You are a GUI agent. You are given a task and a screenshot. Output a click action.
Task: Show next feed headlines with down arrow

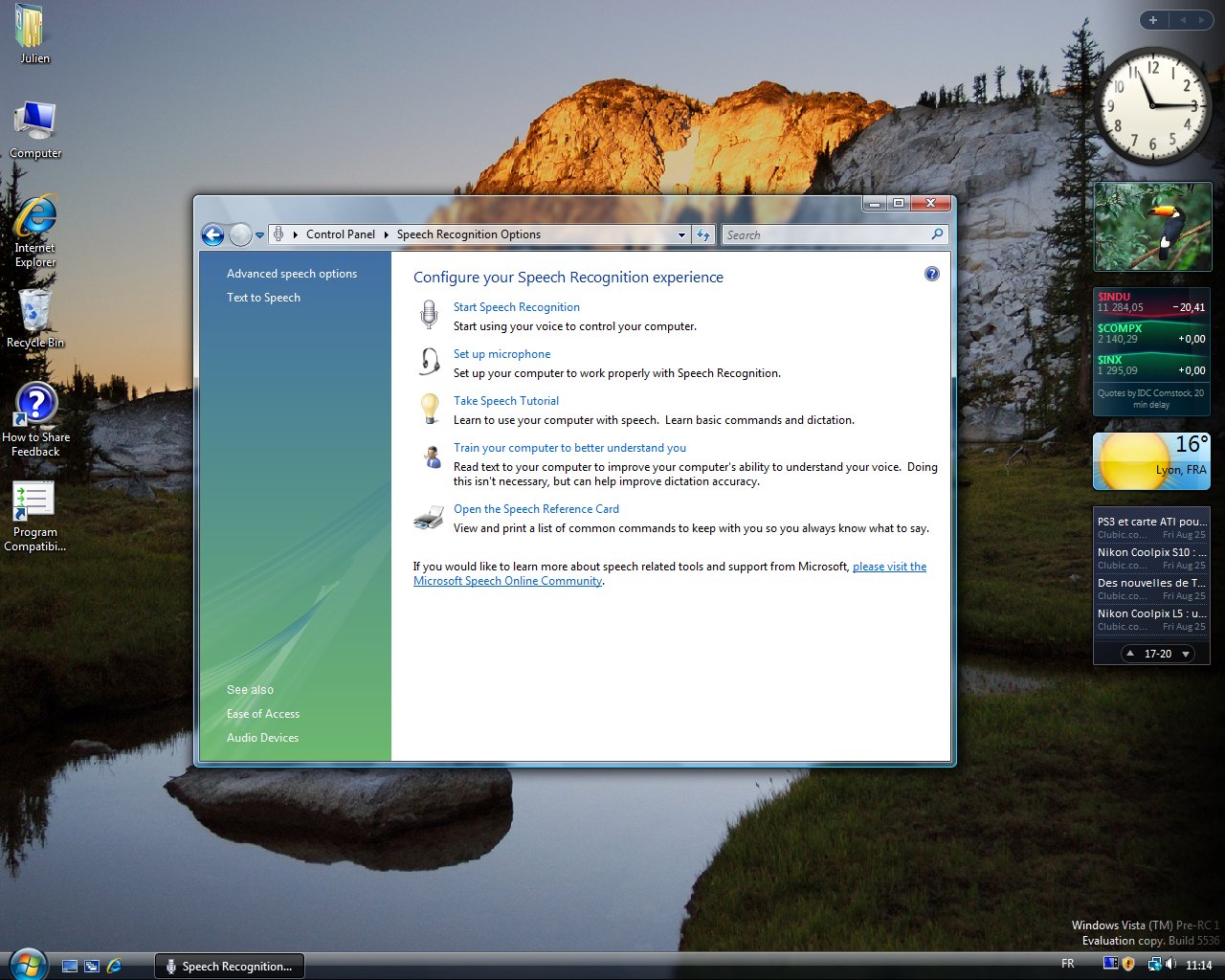click(1186, 654)
